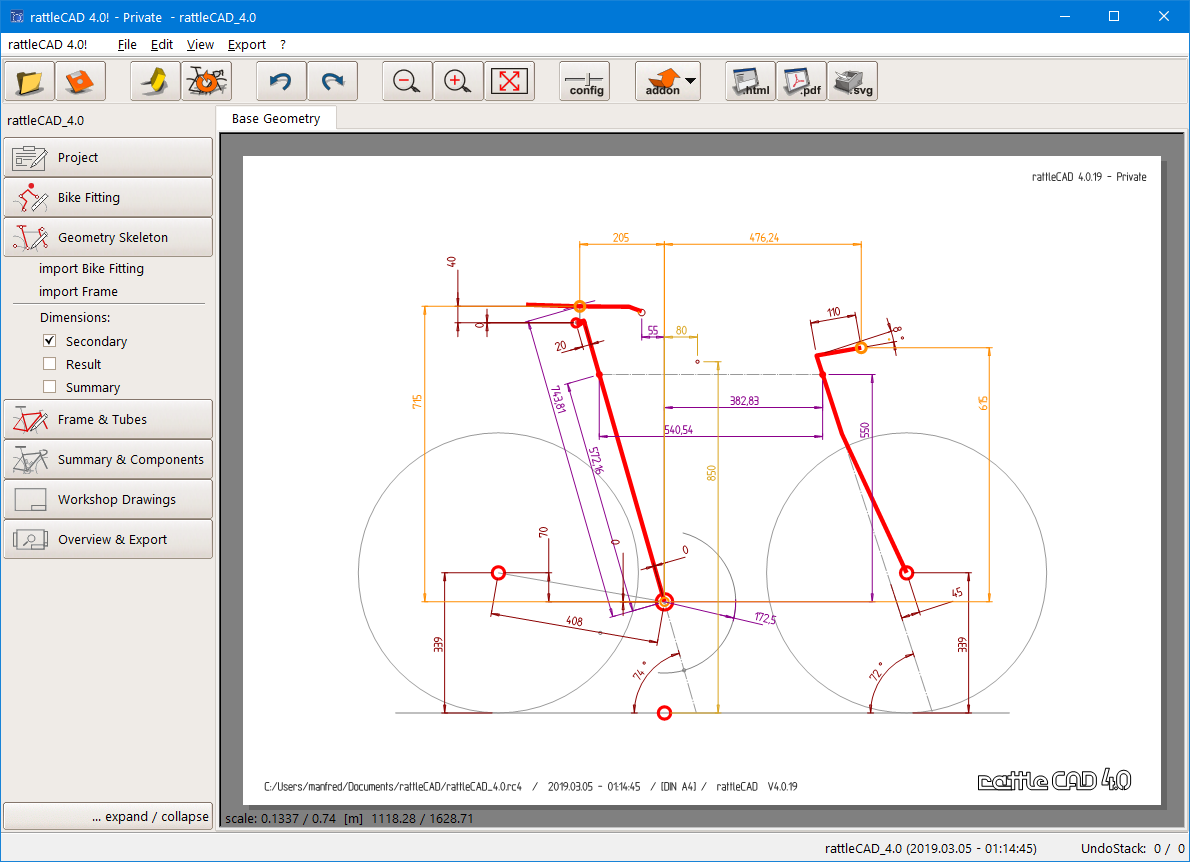
Task: Expand Overview & Export section
Action: [x=108, y=540]
